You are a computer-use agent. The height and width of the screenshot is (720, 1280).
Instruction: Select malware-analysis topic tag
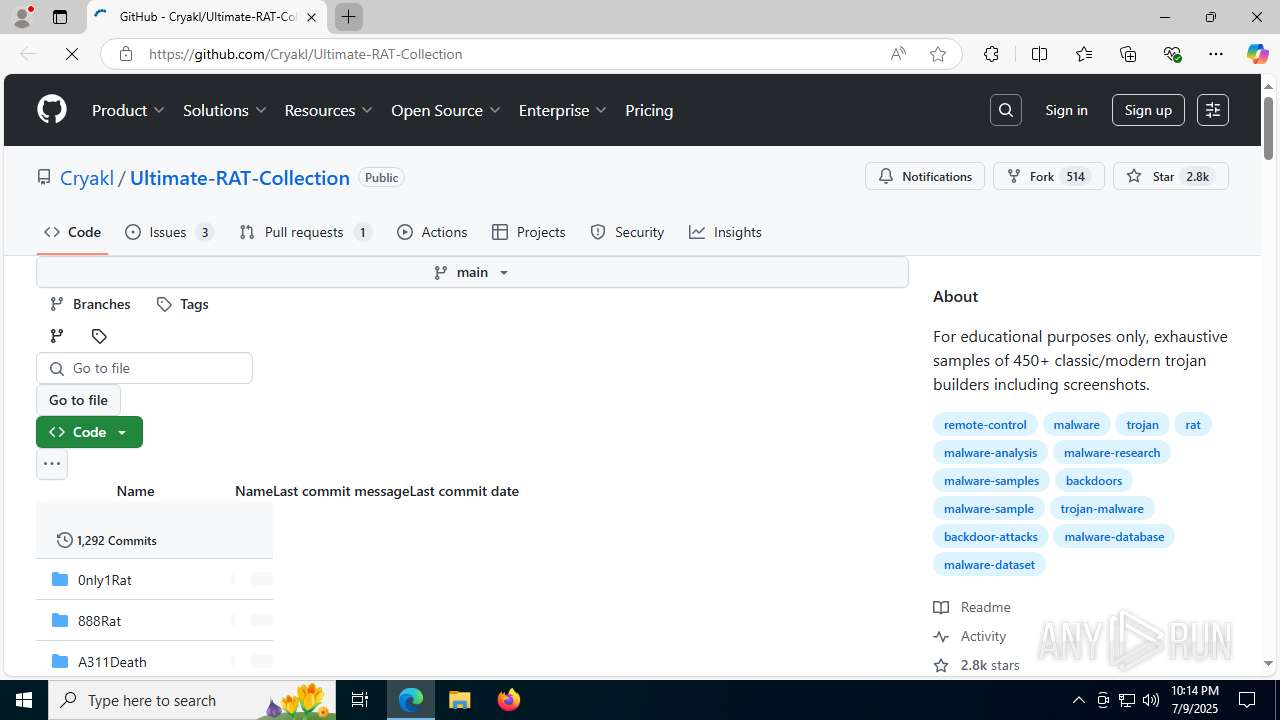(x=990, y=452)
